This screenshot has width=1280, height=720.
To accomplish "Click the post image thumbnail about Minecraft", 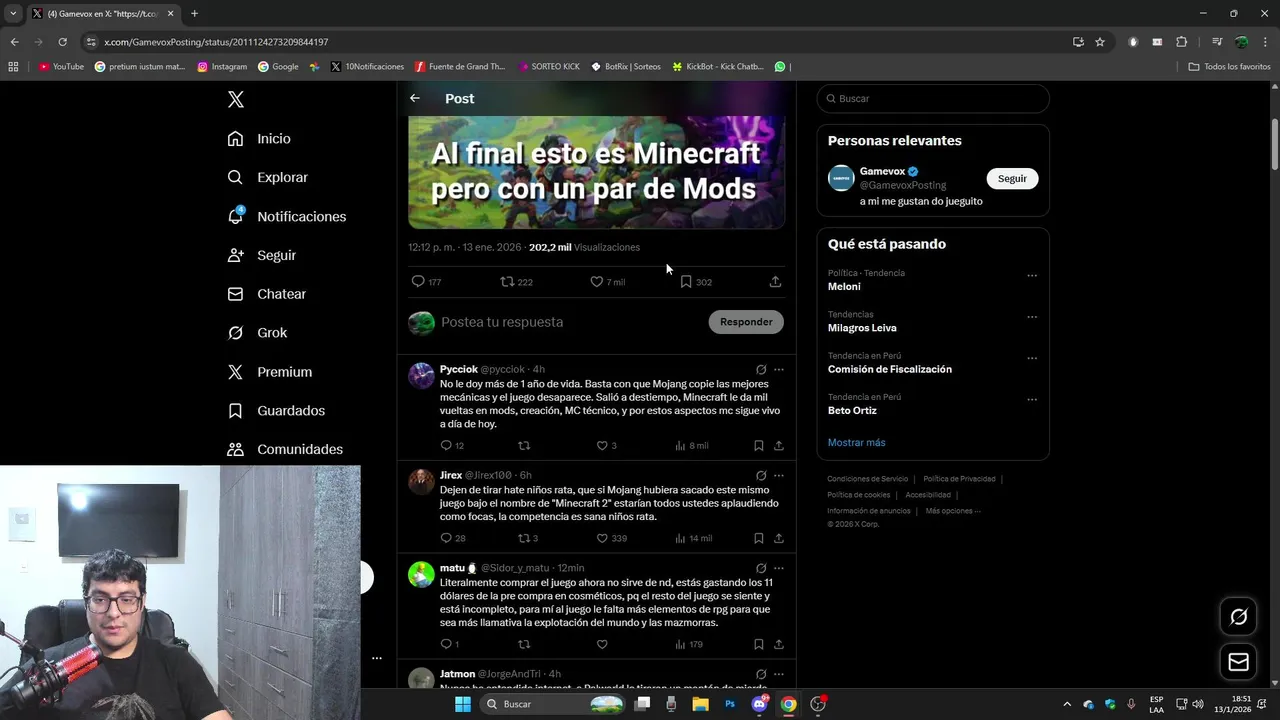I will (x=596, y=172).
